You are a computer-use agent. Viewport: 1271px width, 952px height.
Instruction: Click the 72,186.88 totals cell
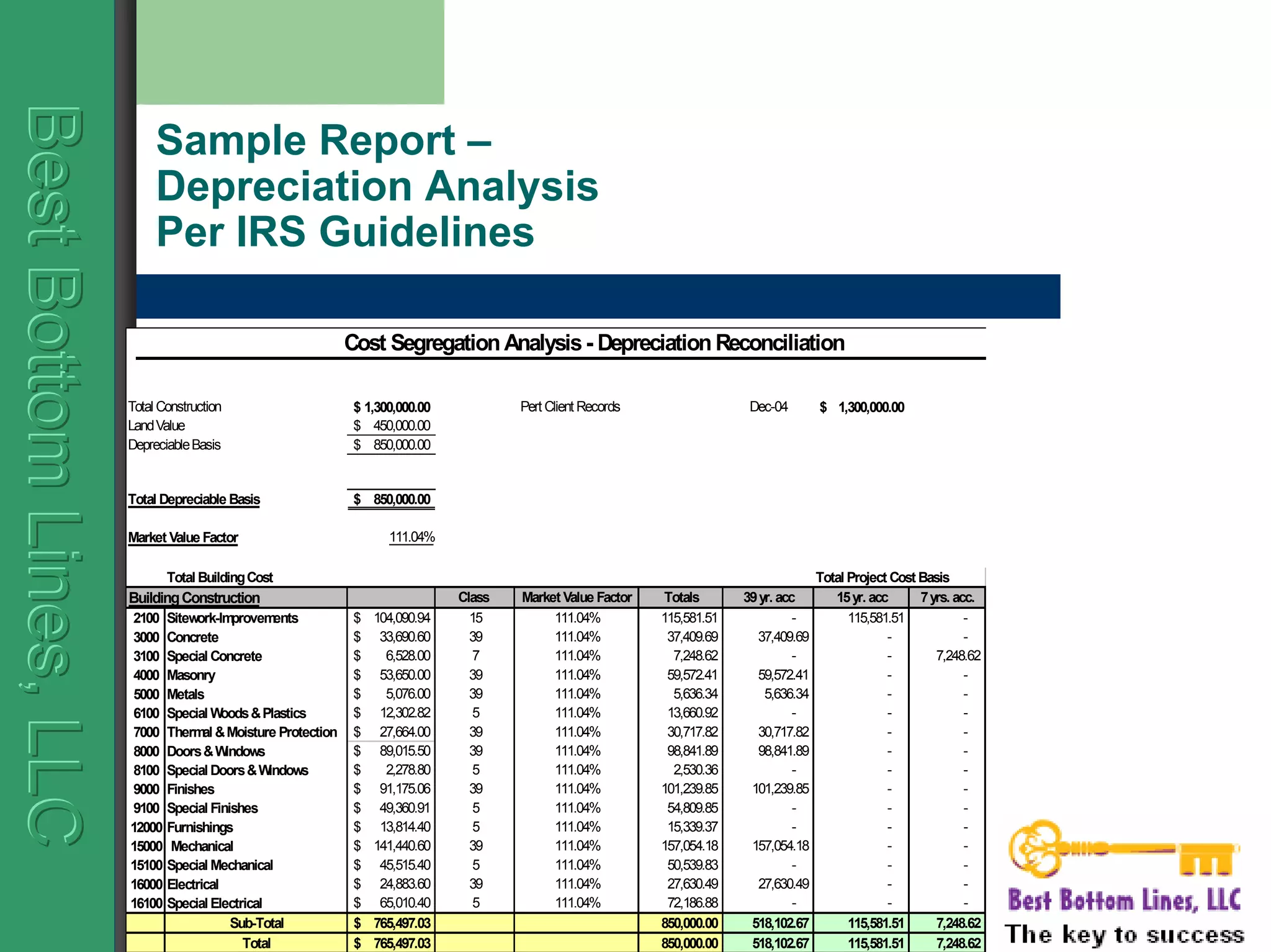(x=692, y=903)
